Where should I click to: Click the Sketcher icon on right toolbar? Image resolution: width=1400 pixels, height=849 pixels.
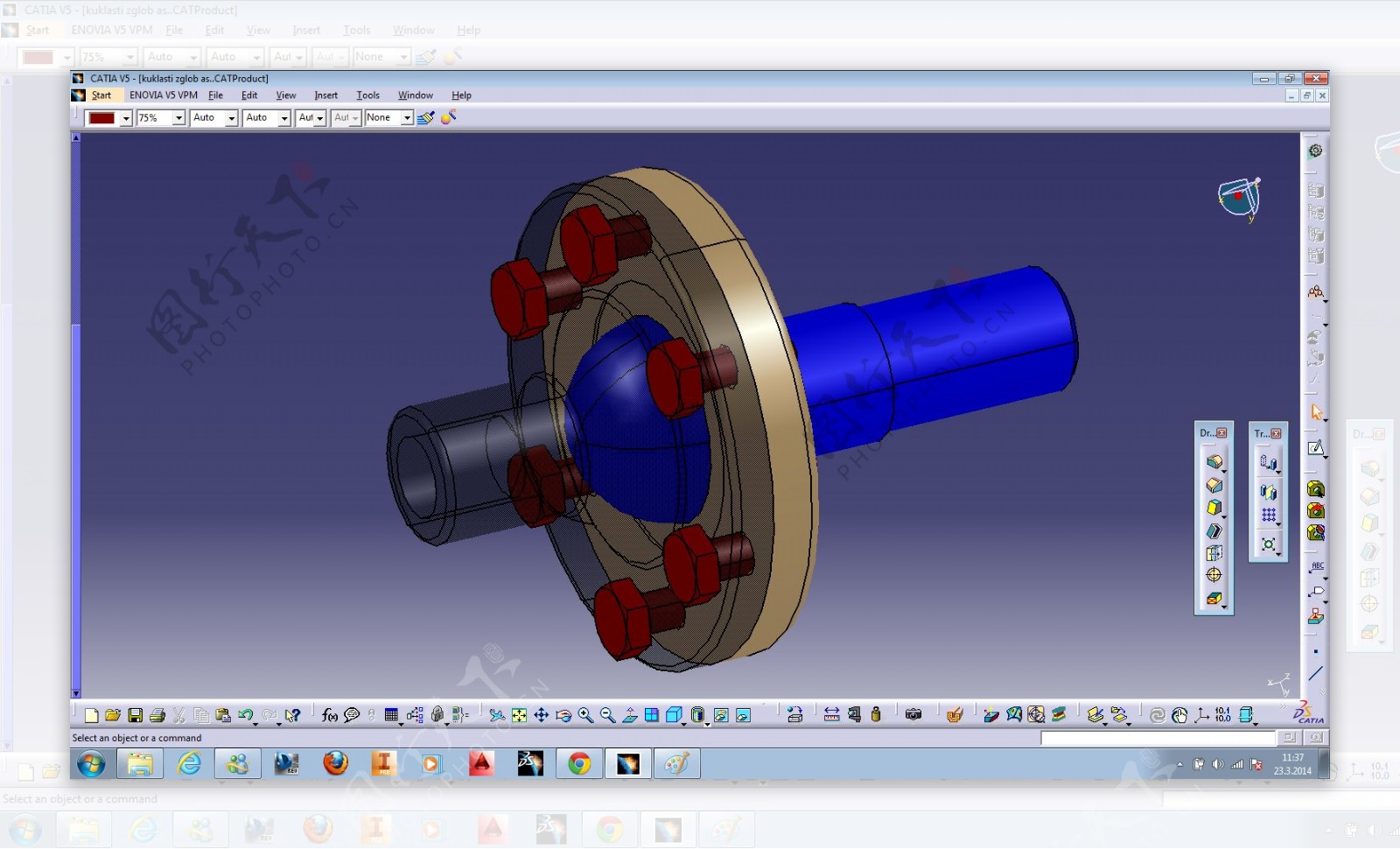point(1316,448)
